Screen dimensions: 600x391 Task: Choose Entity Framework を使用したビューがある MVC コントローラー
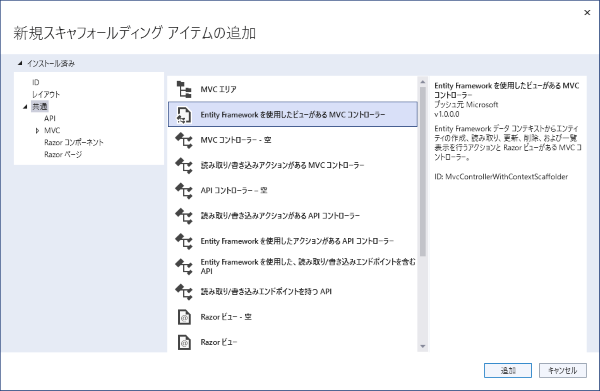[x=293, y=114]
